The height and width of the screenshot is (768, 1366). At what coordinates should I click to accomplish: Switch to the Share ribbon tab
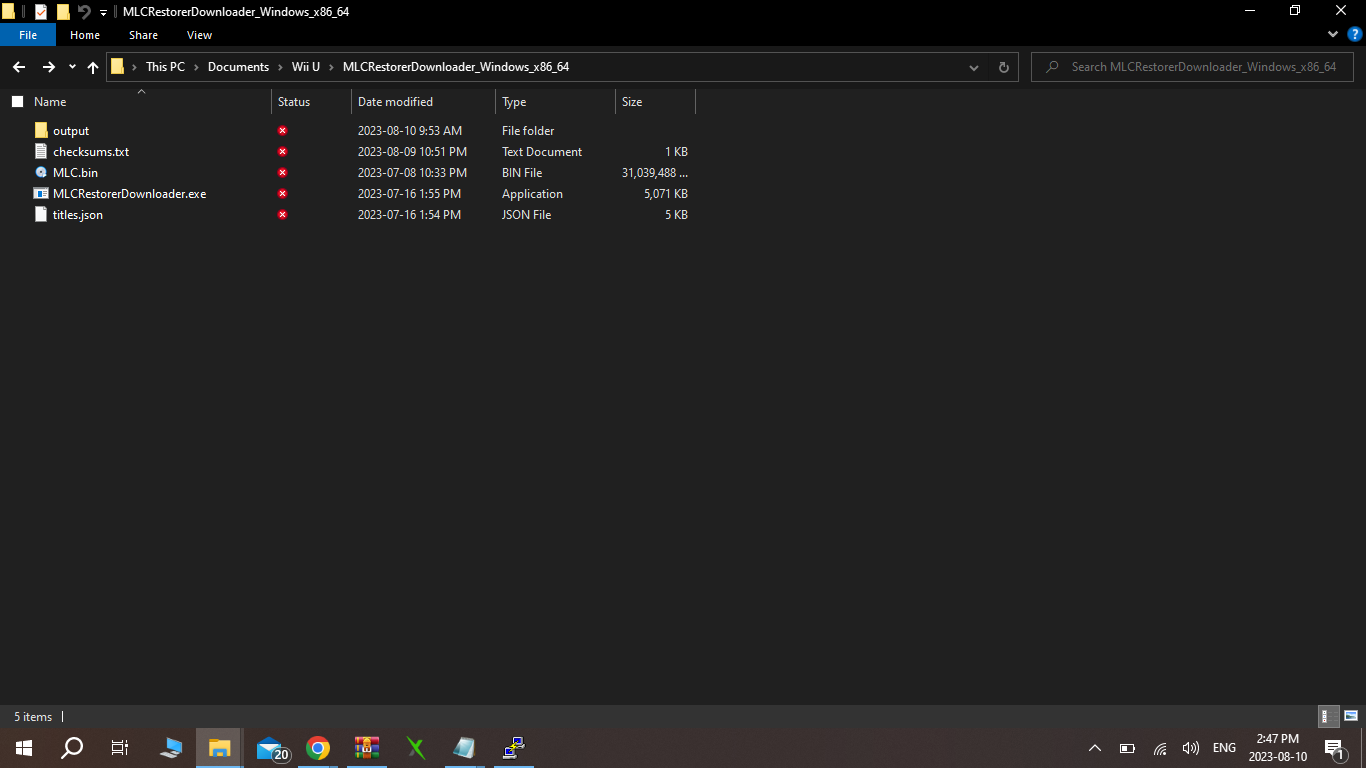click(x=143, y=35)
